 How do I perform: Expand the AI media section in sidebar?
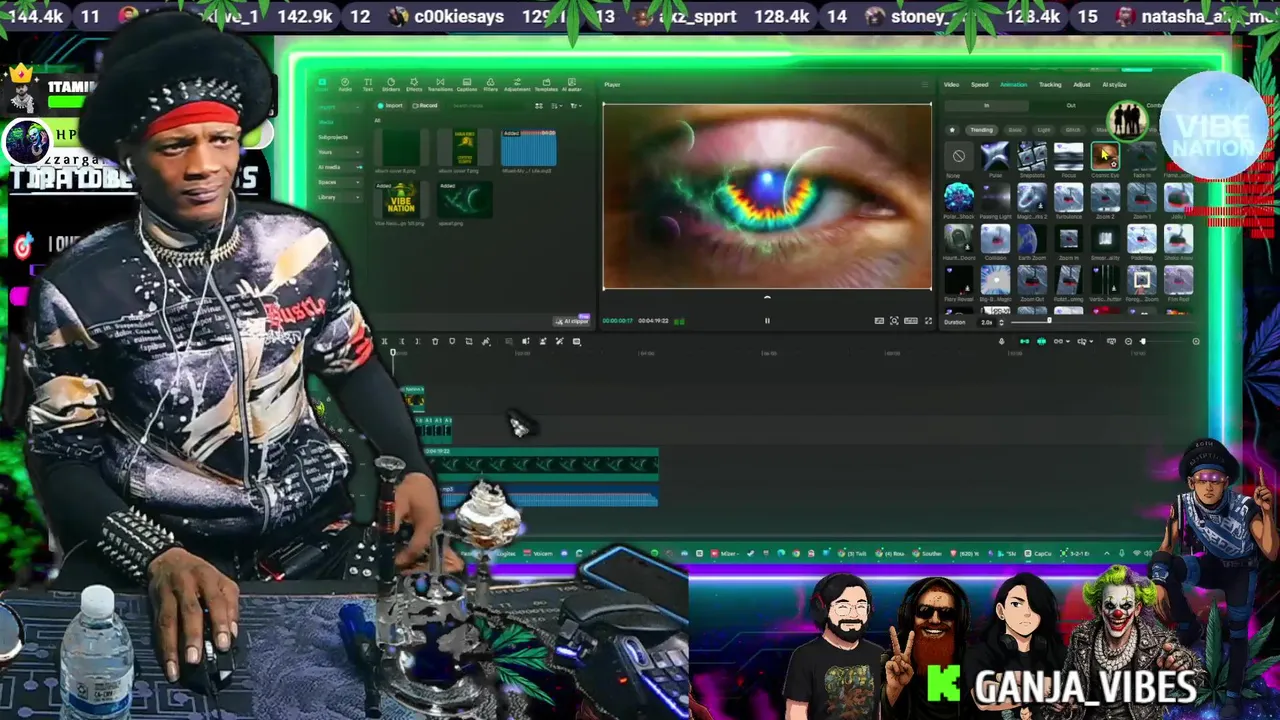tap(338, 167)
